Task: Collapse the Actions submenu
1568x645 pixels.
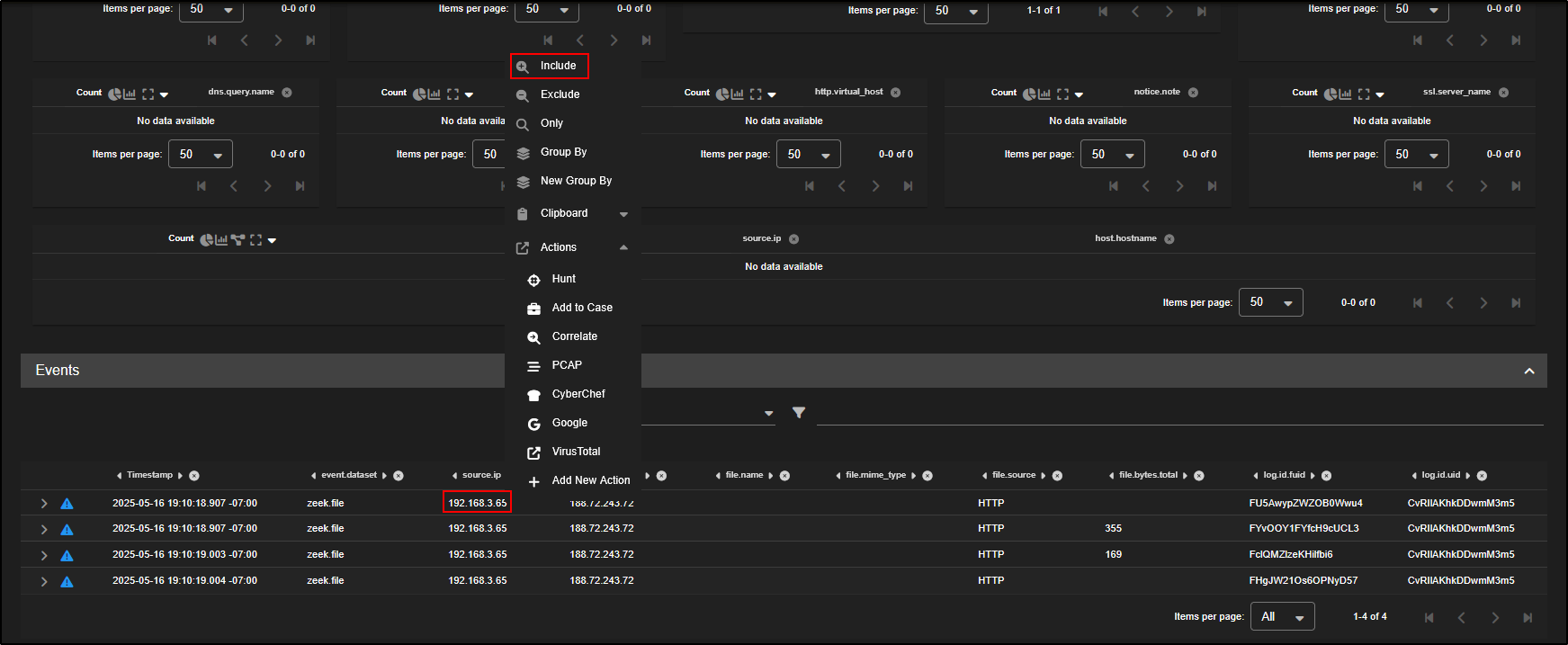Action: tap(623, 247)
